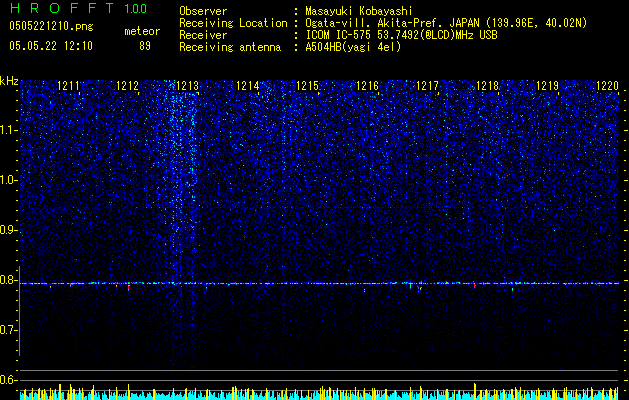The image size is (629, 400).
Task: Click the date stamp 05.05.22 12:10
Action: click(51, 46)
